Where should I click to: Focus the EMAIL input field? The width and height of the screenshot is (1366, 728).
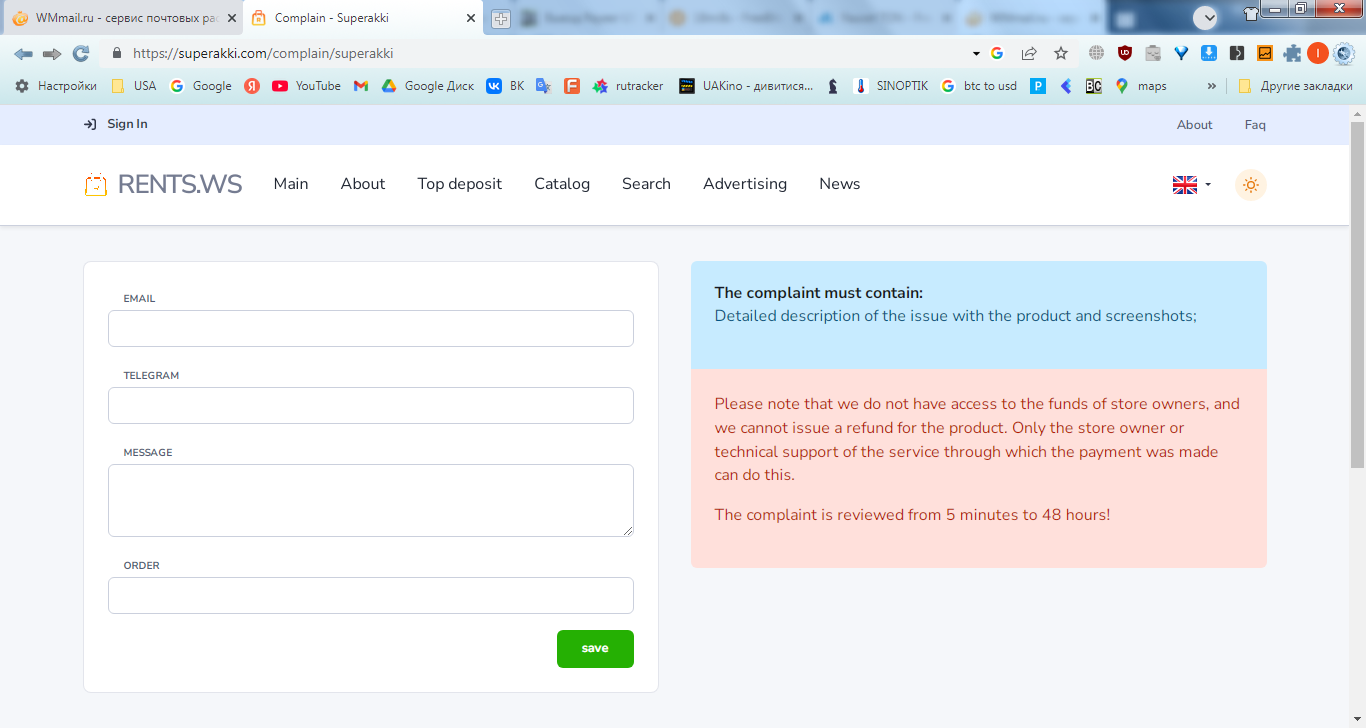371,328
